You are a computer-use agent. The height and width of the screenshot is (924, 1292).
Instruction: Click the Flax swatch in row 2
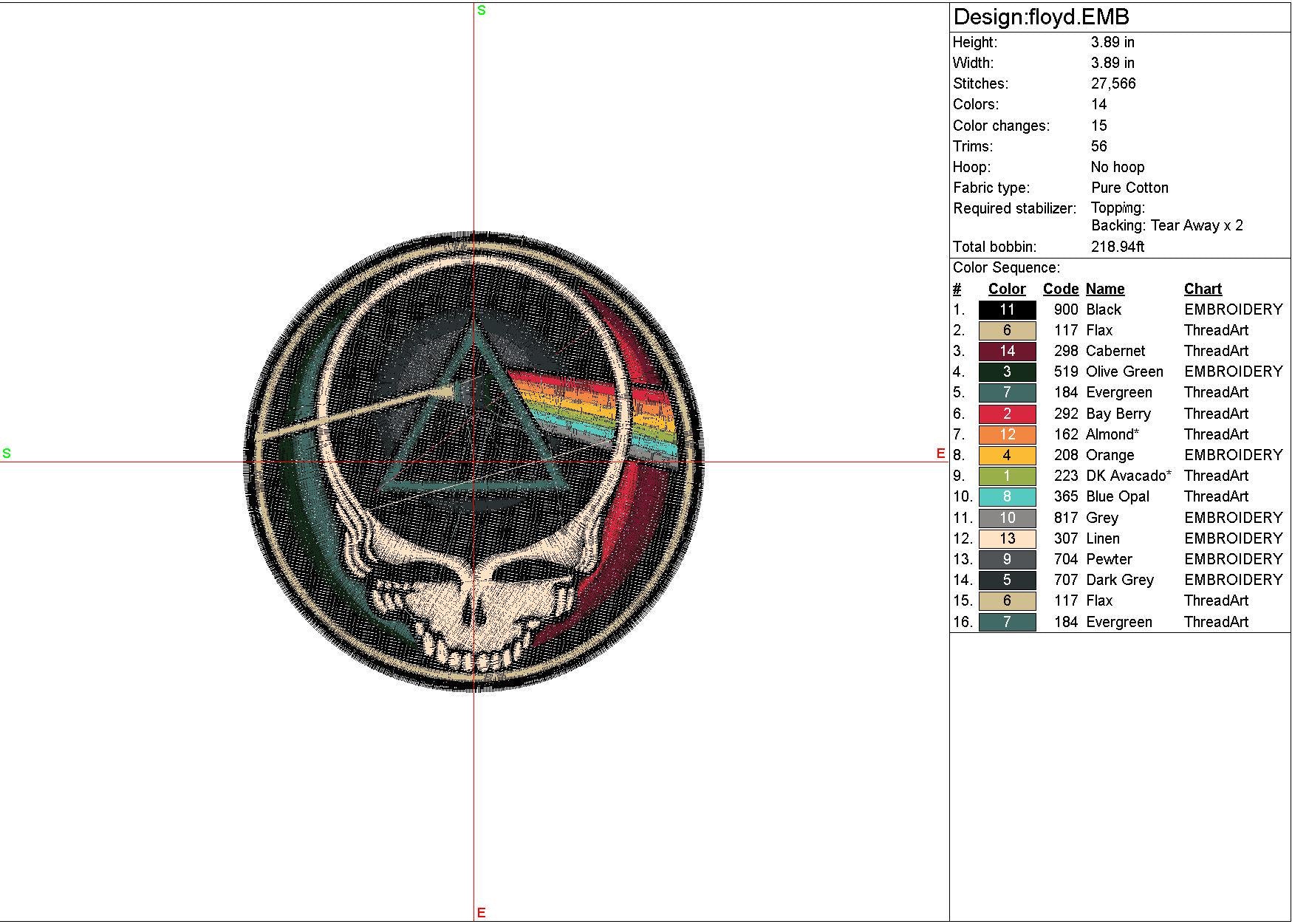pos(1007,330)
